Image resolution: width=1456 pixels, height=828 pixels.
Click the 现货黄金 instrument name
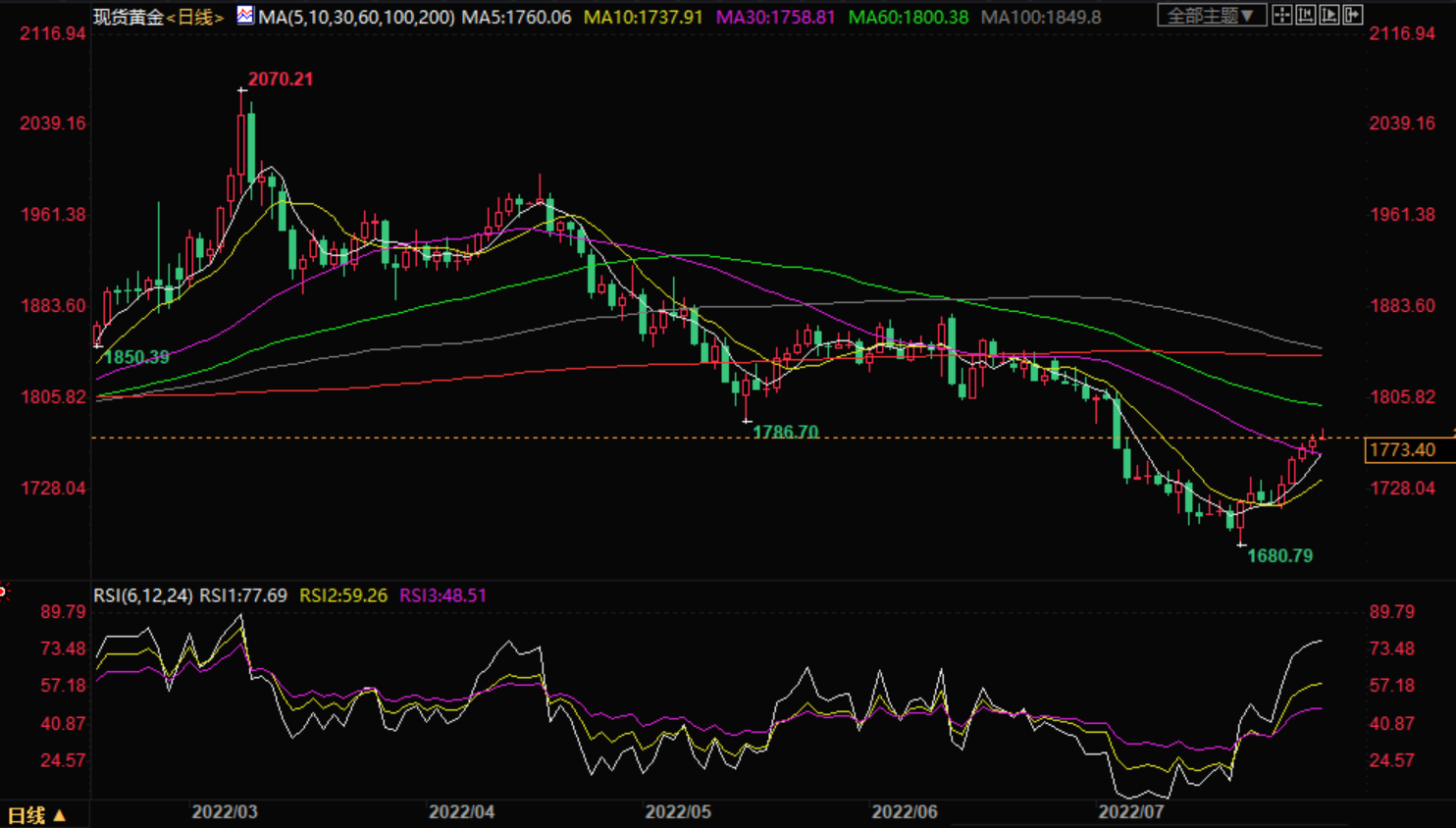click(128, 18)
